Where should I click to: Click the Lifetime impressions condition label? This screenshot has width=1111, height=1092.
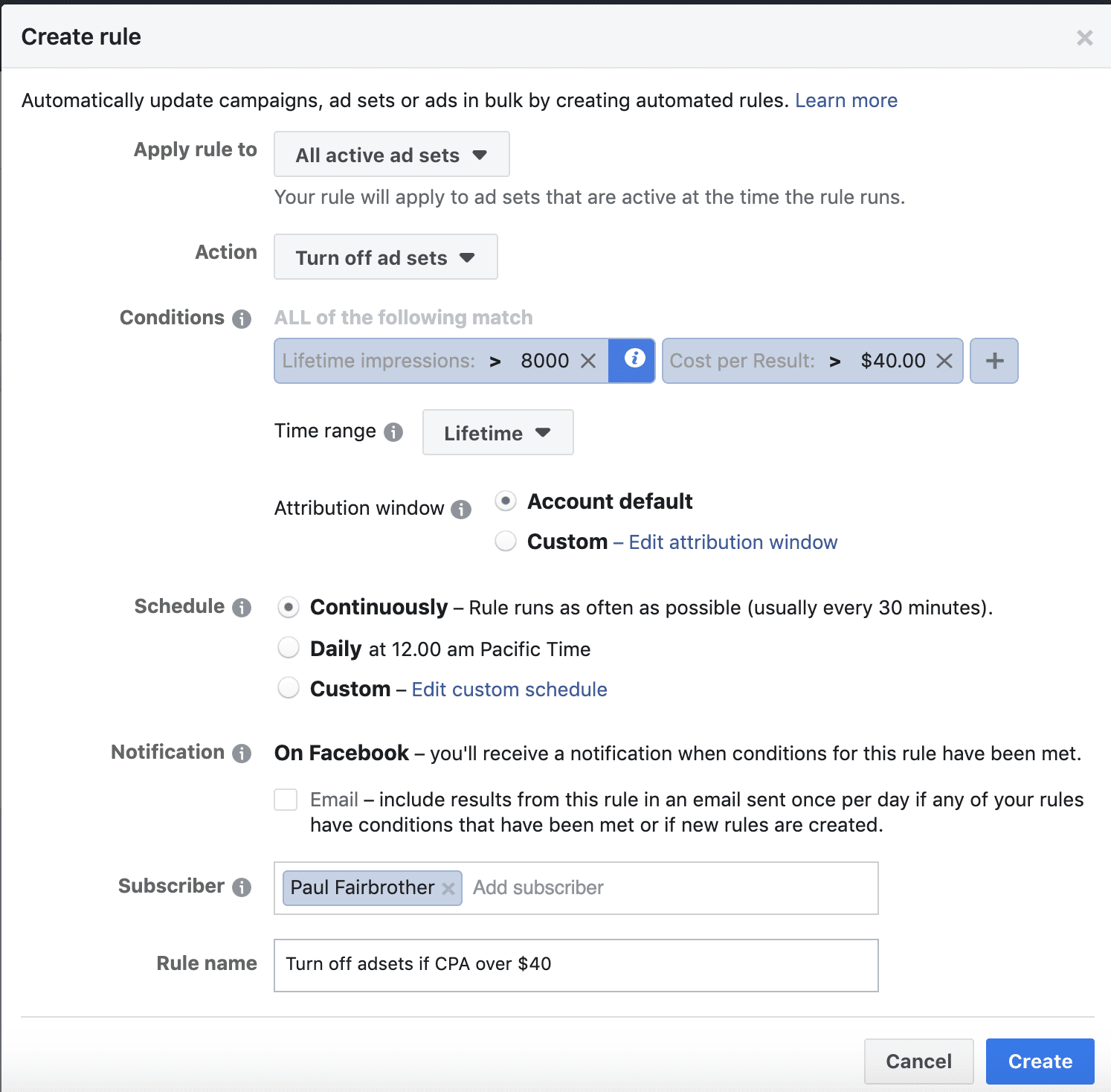379,361
